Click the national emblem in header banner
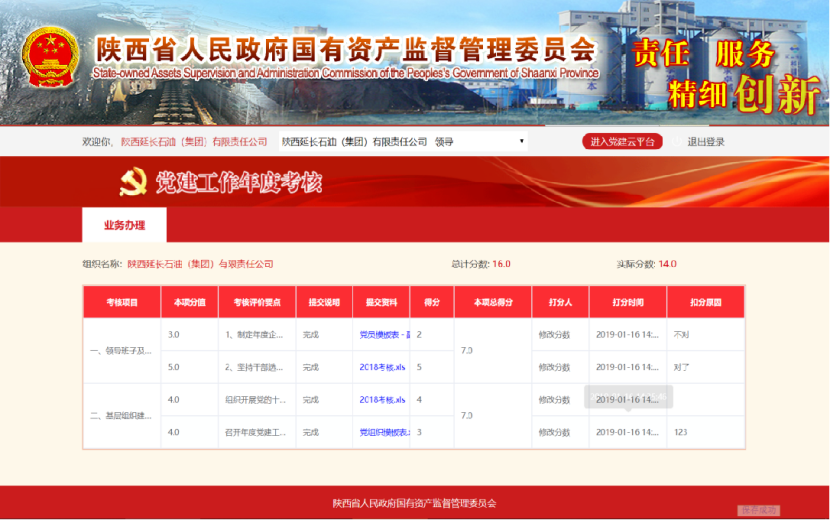The image size is (830, 520). (x=50, y=57)
